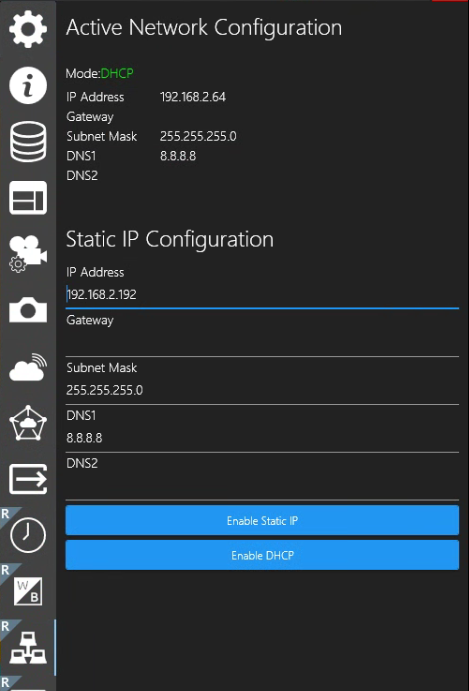
Task: Open the clock time settings icon
Action: click(28, 535)
